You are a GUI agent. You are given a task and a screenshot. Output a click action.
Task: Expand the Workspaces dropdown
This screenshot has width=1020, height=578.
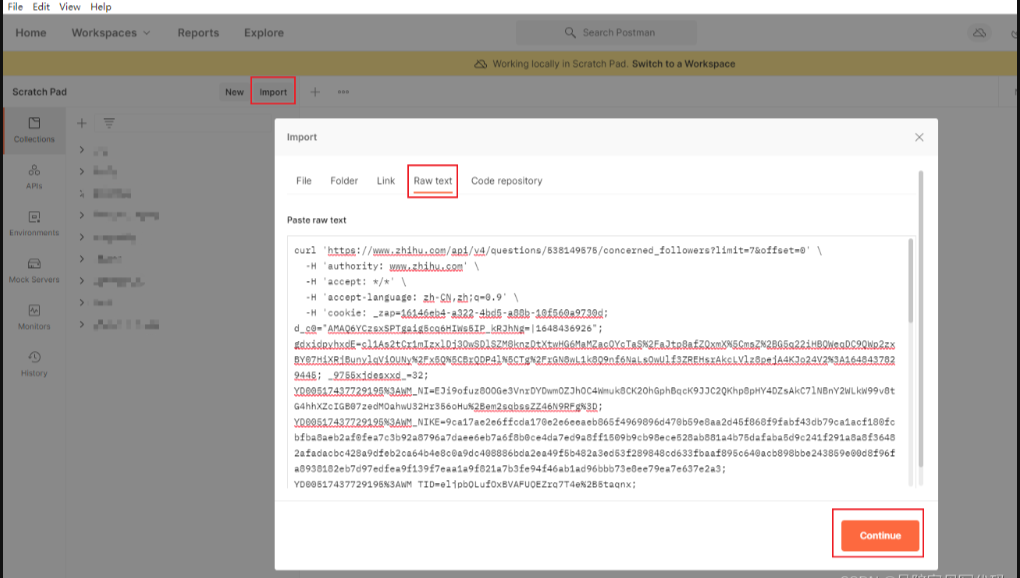111,33
